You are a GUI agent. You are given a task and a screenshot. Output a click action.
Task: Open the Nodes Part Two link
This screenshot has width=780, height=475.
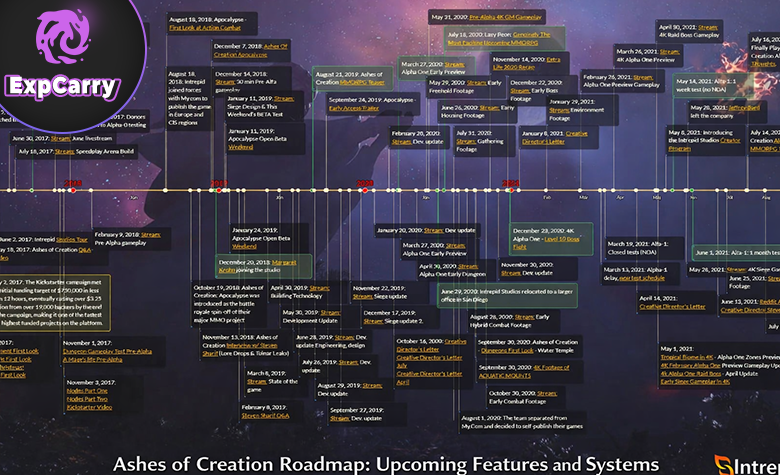click(87, 399)
